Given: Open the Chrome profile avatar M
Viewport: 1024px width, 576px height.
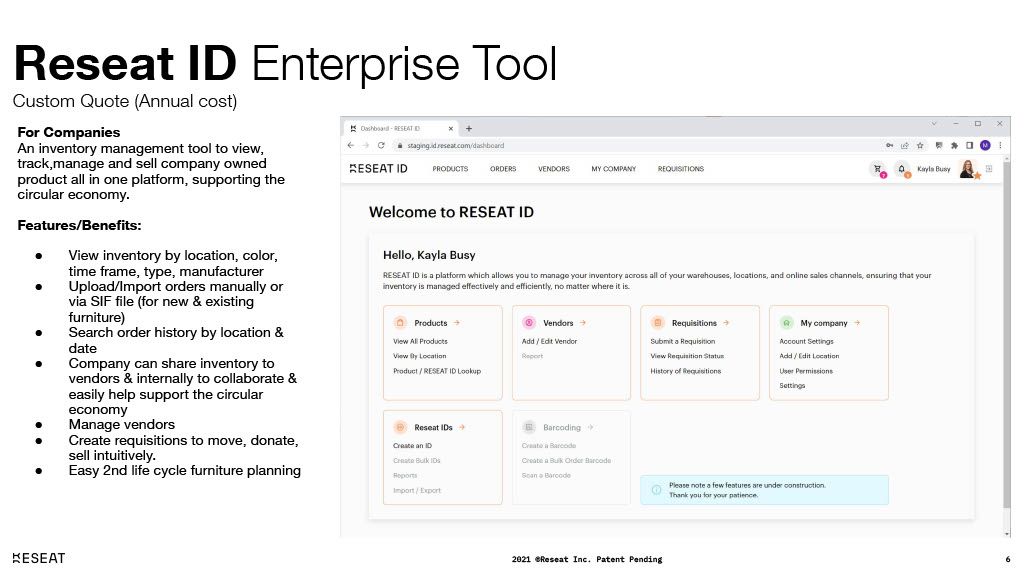Looking at the screenshot, I should 985,146.
